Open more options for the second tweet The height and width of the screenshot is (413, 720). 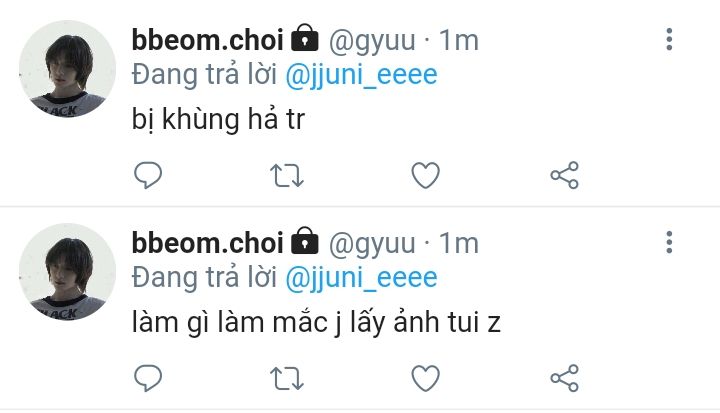[x=669, y=242]
